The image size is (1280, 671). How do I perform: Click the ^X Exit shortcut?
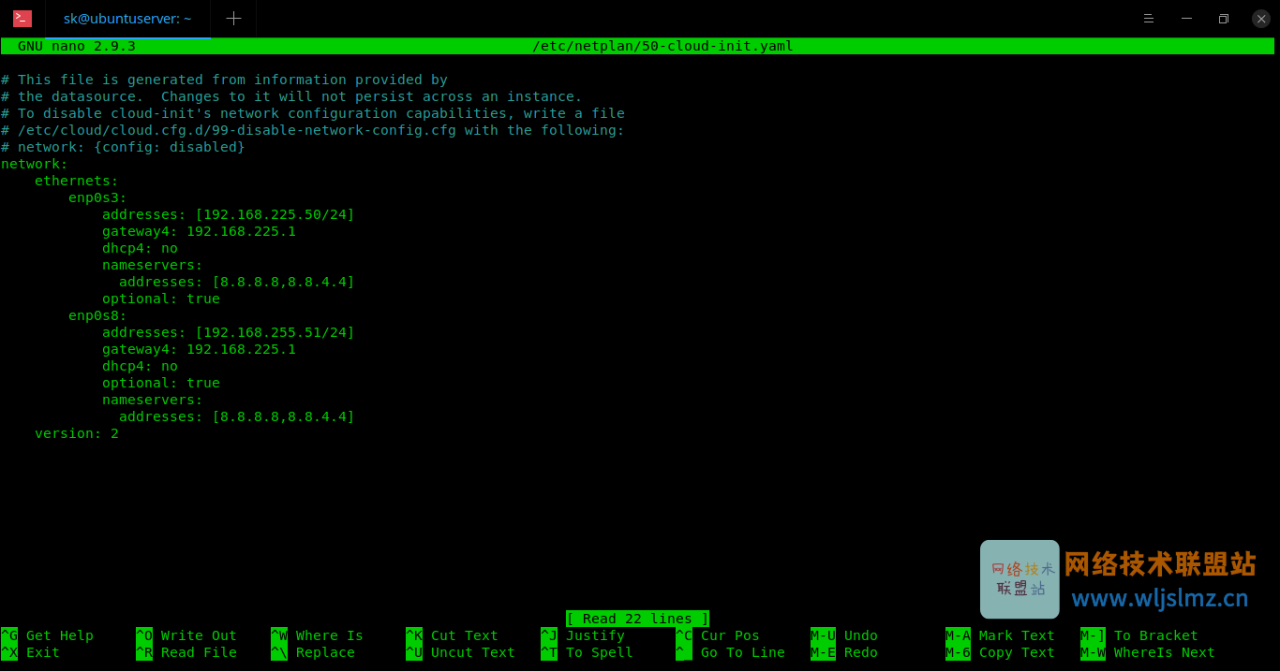[x=30, y=653]
